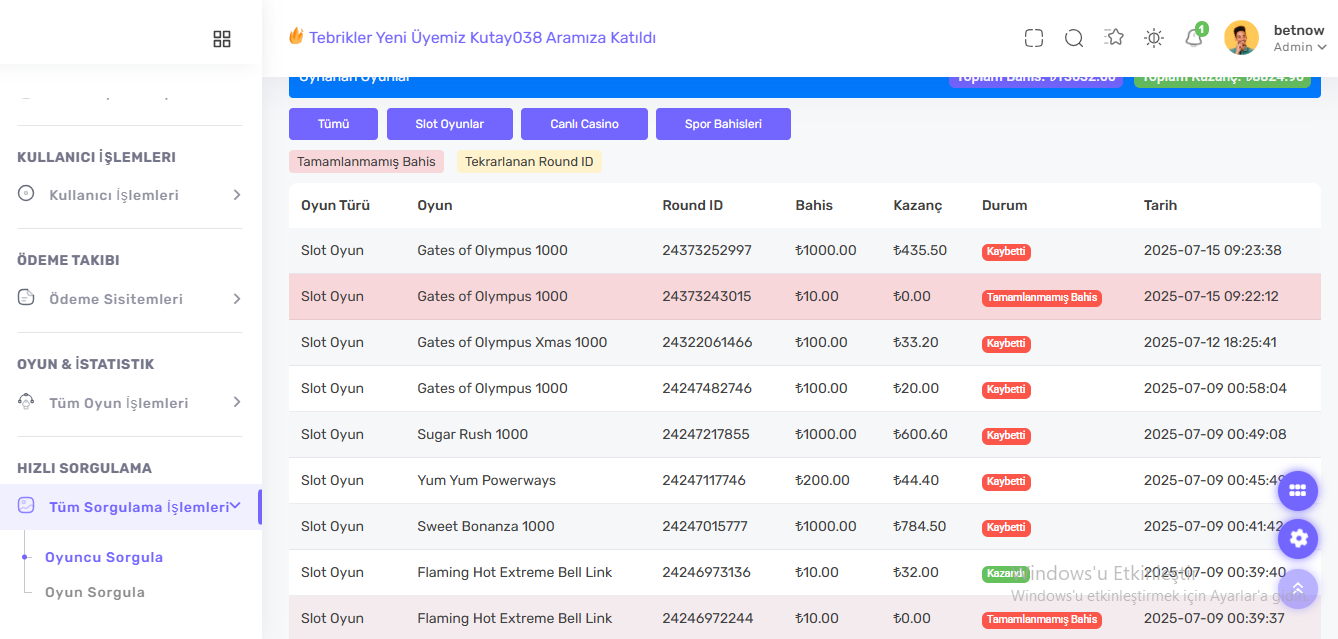Toggle light/dark theme sun icon
The image size is (1338, 639).
(x=1154, y=38)
